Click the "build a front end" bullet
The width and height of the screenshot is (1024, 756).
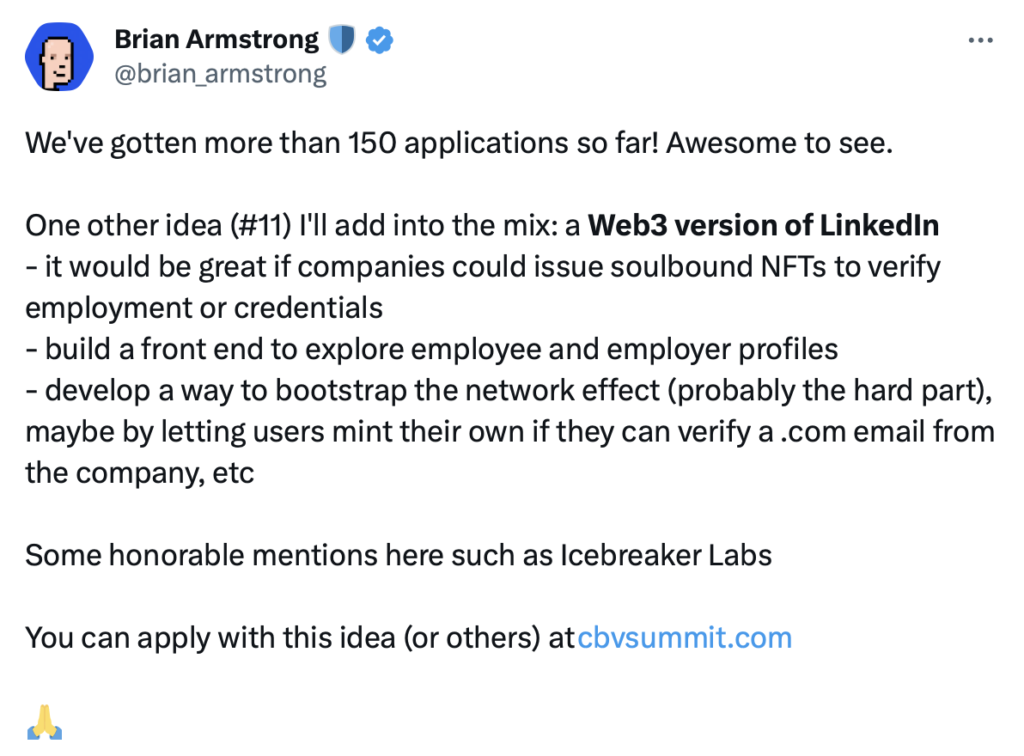click(x=431, y=349)
